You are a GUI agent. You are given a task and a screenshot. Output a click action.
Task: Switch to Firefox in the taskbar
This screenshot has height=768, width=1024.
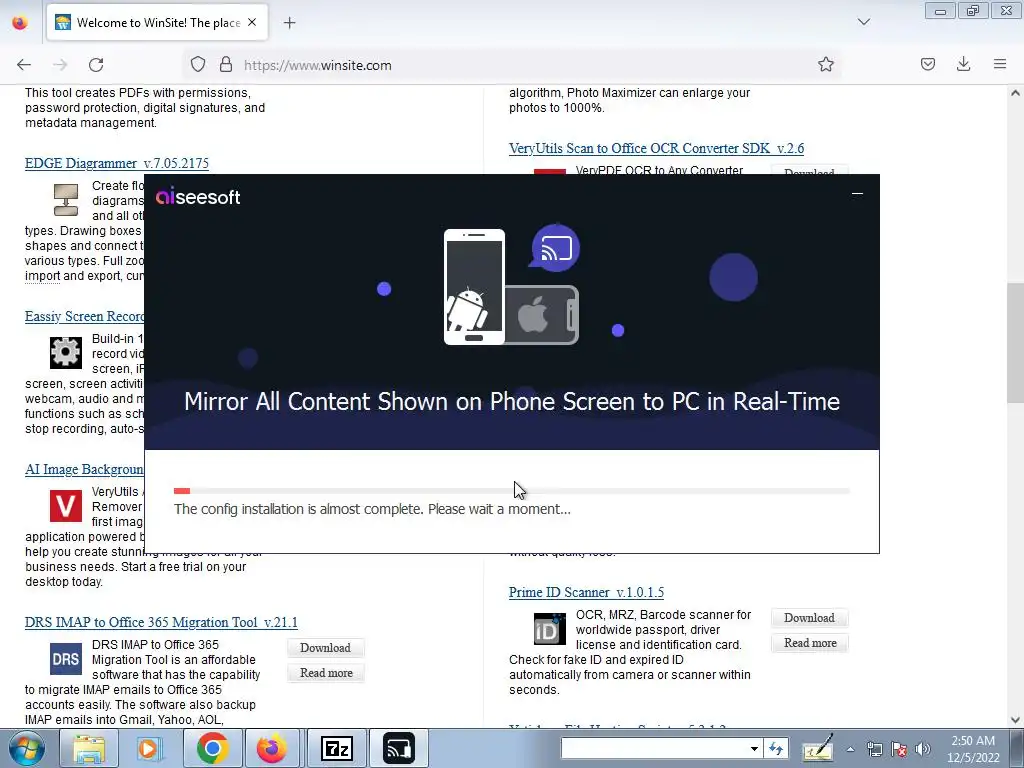click(272, 748)
